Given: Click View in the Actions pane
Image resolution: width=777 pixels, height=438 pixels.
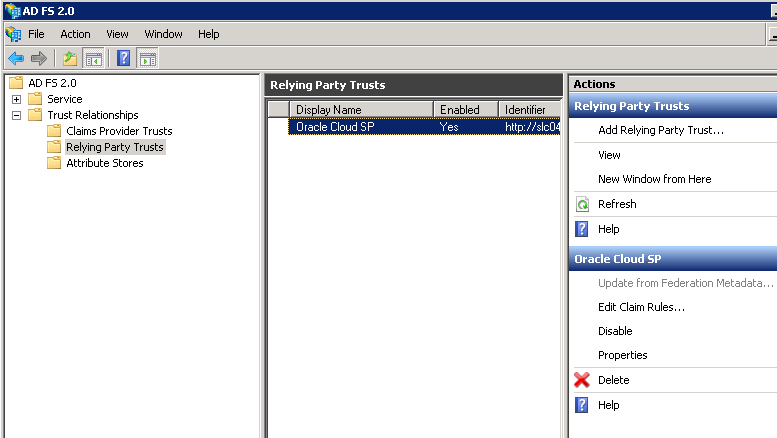Looking at the screenshot, I should pos(609,155).
